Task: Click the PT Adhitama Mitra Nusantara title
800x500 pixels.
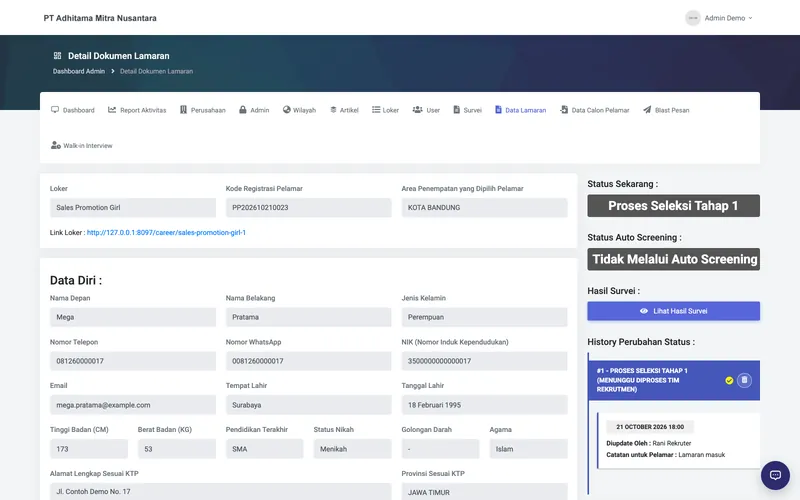Action: point(100,18)
